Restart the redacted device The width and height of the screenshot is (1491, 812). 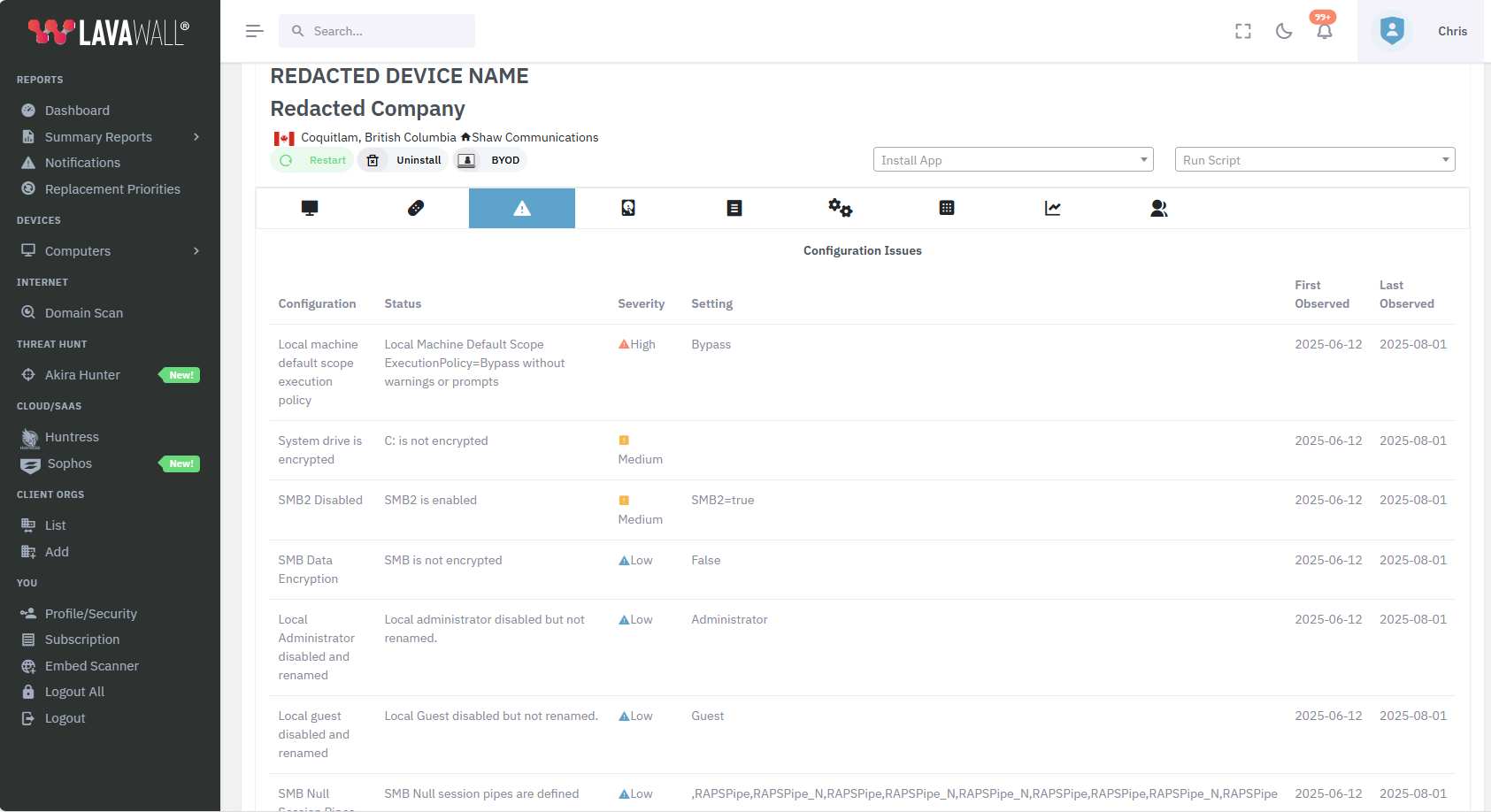[x=311, y=160]
